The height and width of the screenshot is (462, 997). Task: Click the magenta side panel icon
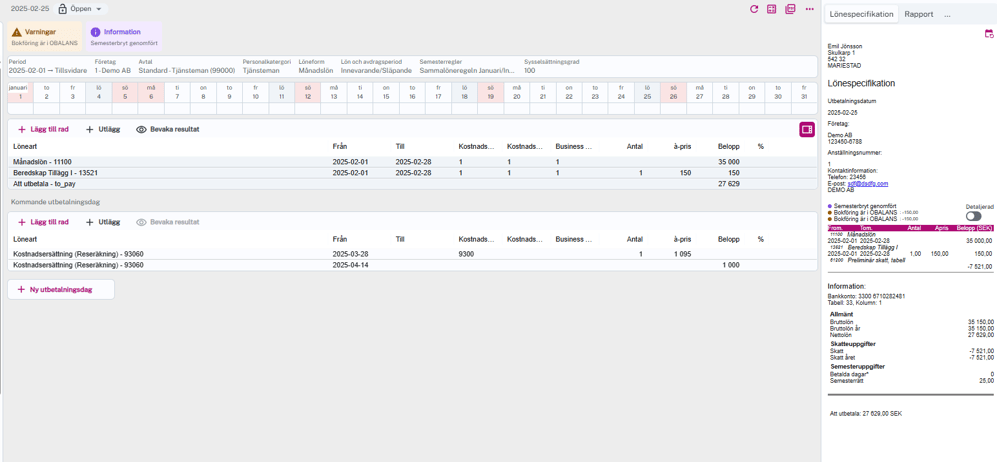[x=806, y=129]
